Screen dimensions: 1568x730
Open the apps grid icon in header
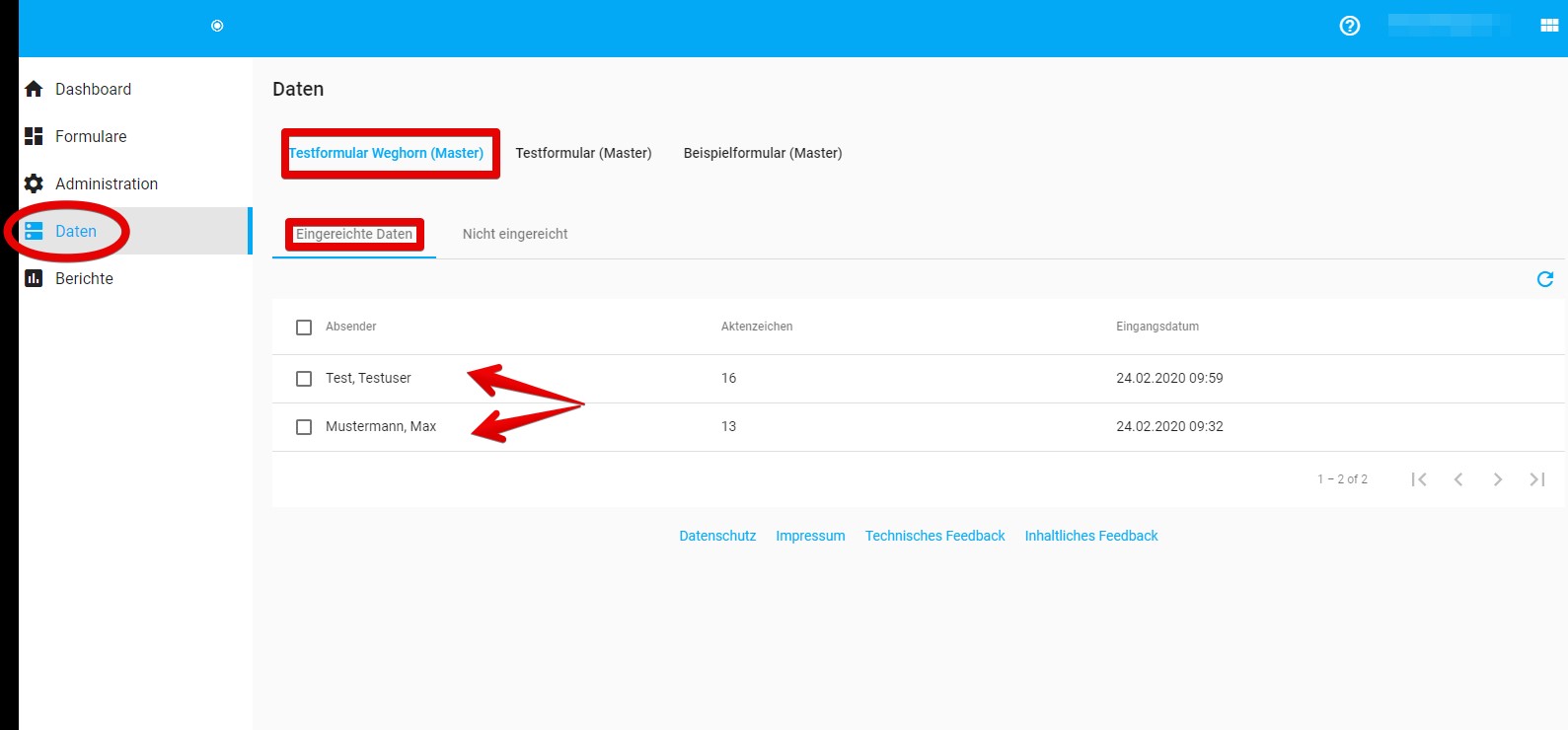[x=1549, y=26]
